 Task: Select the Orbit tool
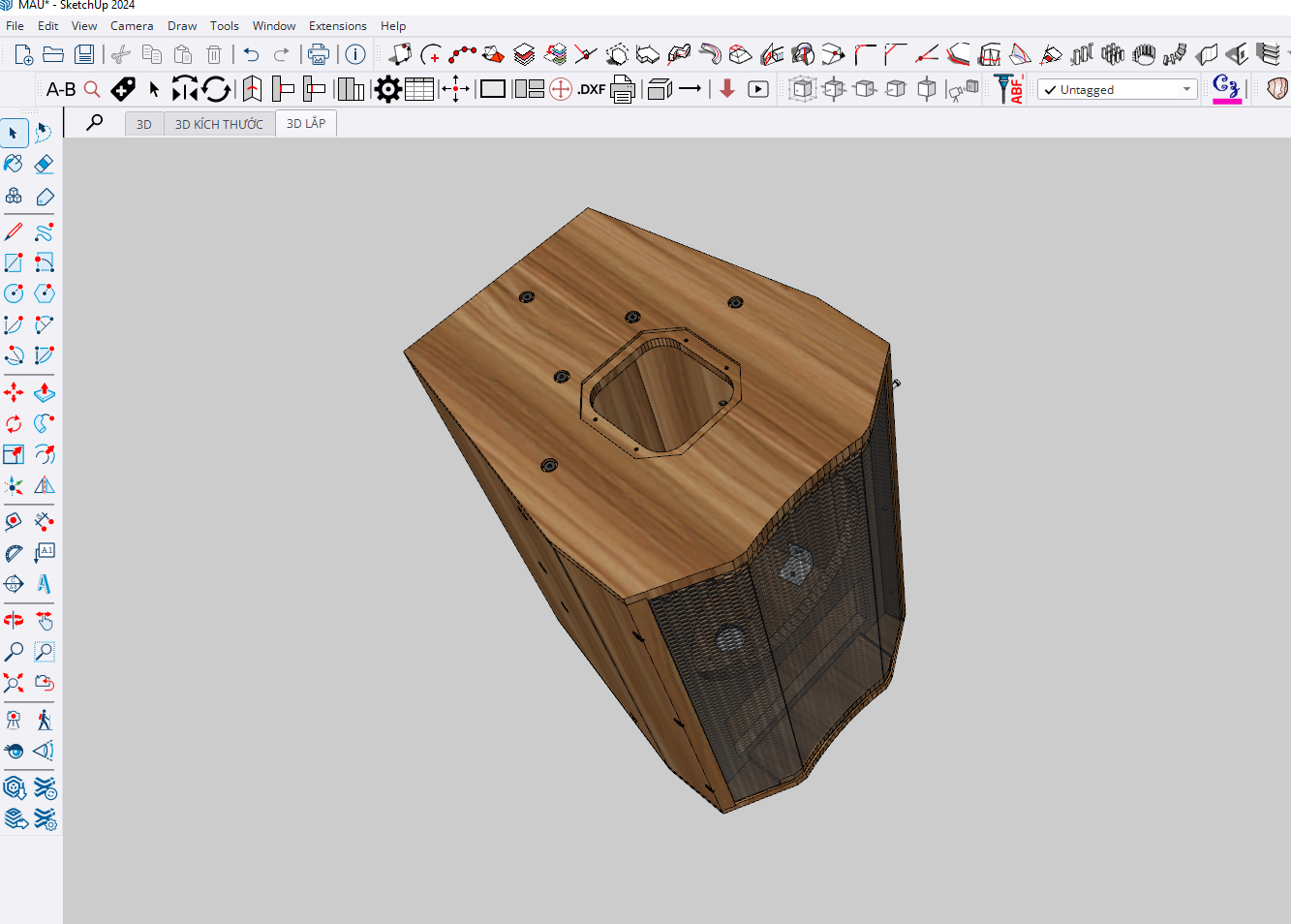pos(14,620)
